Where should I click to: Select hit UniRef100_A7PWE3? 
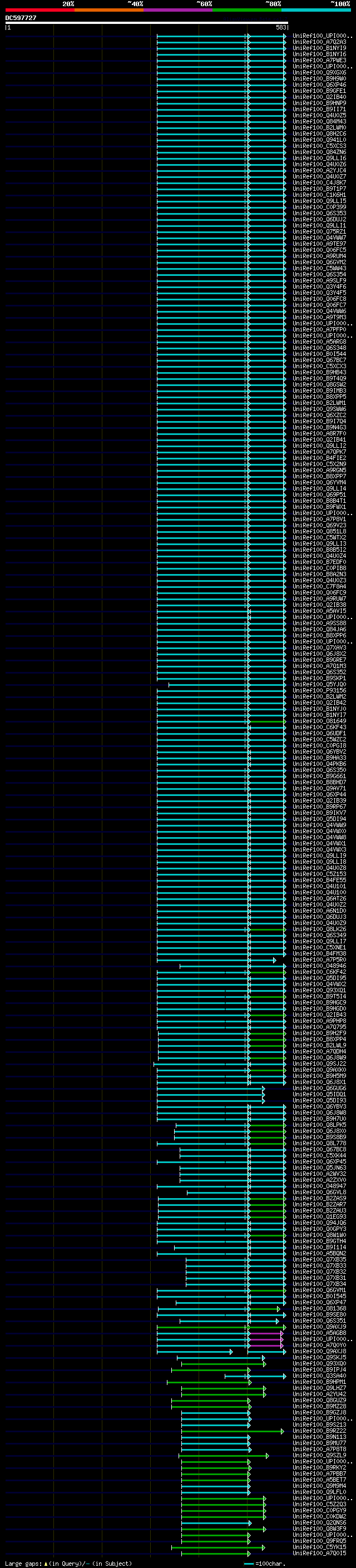tap(319, 60)
